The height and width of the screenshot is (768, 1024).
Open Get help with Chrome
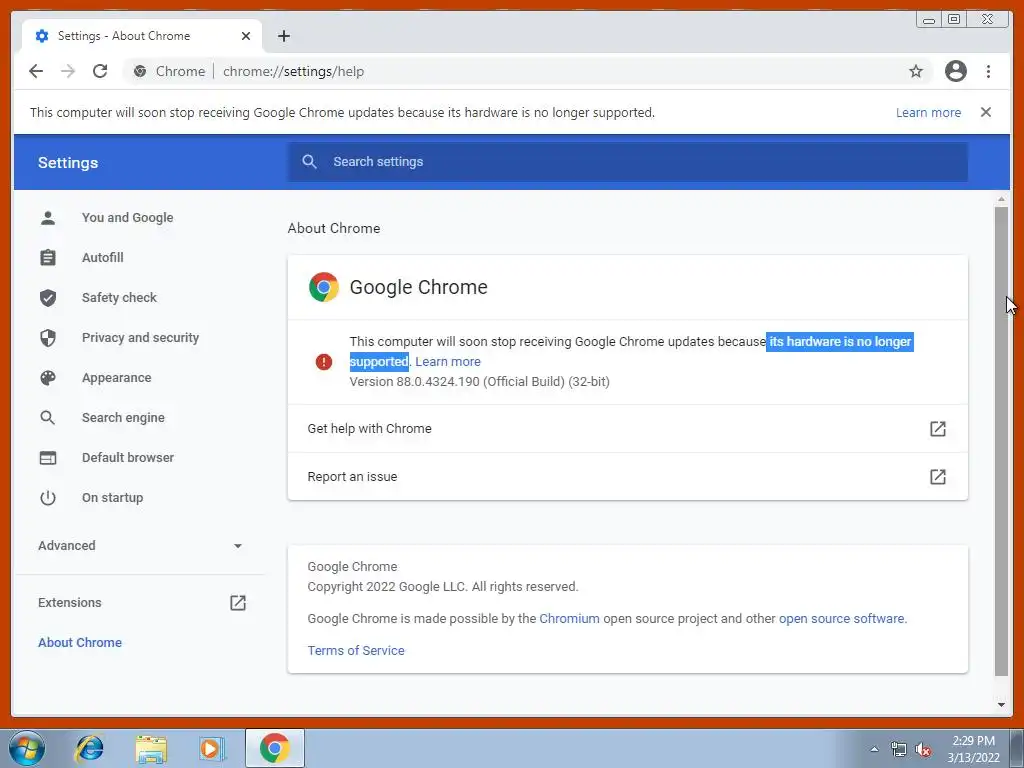pyautogui.click(x=628, y=429)
